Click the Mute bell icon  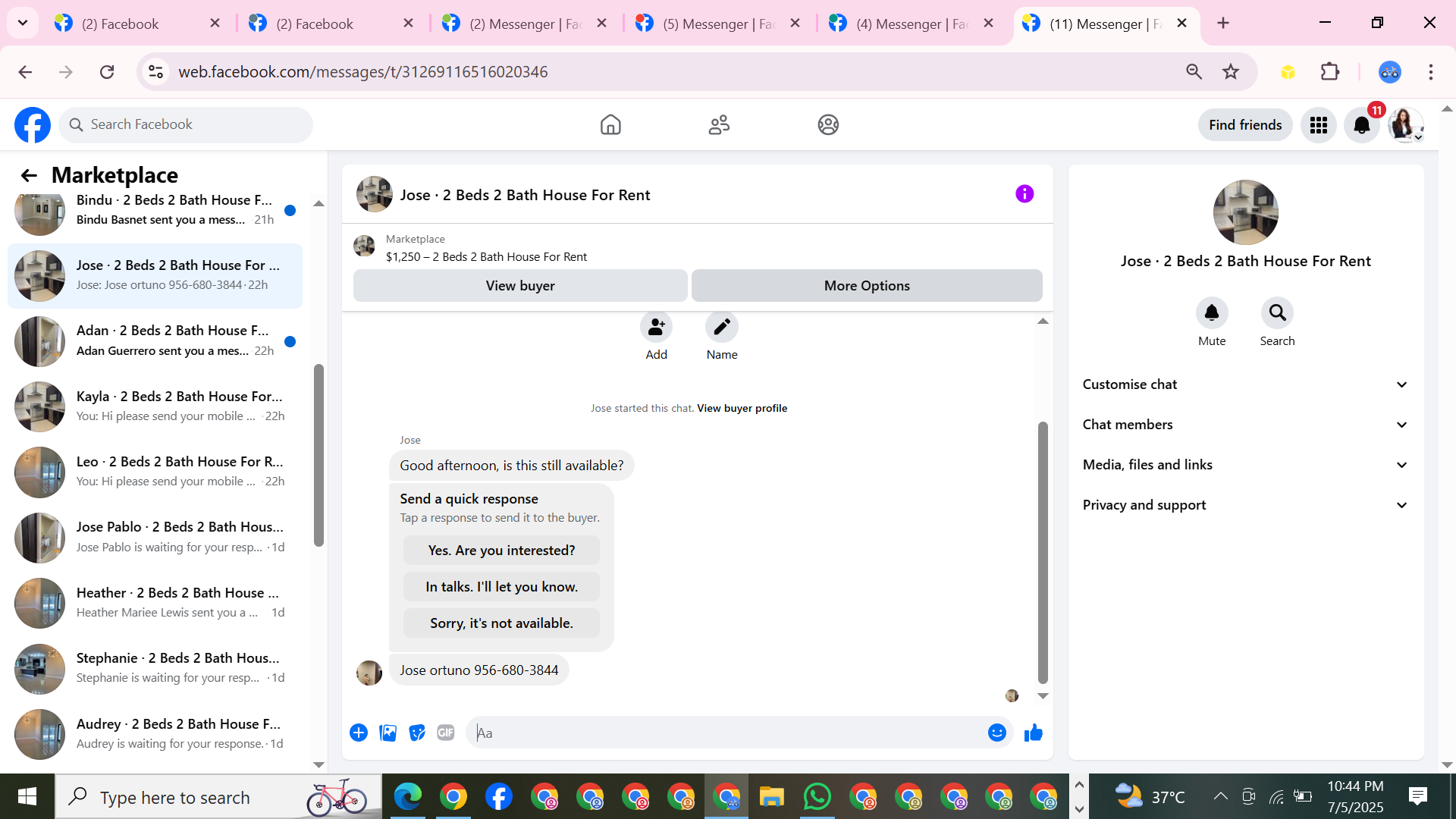click(x=1211, y=313)
